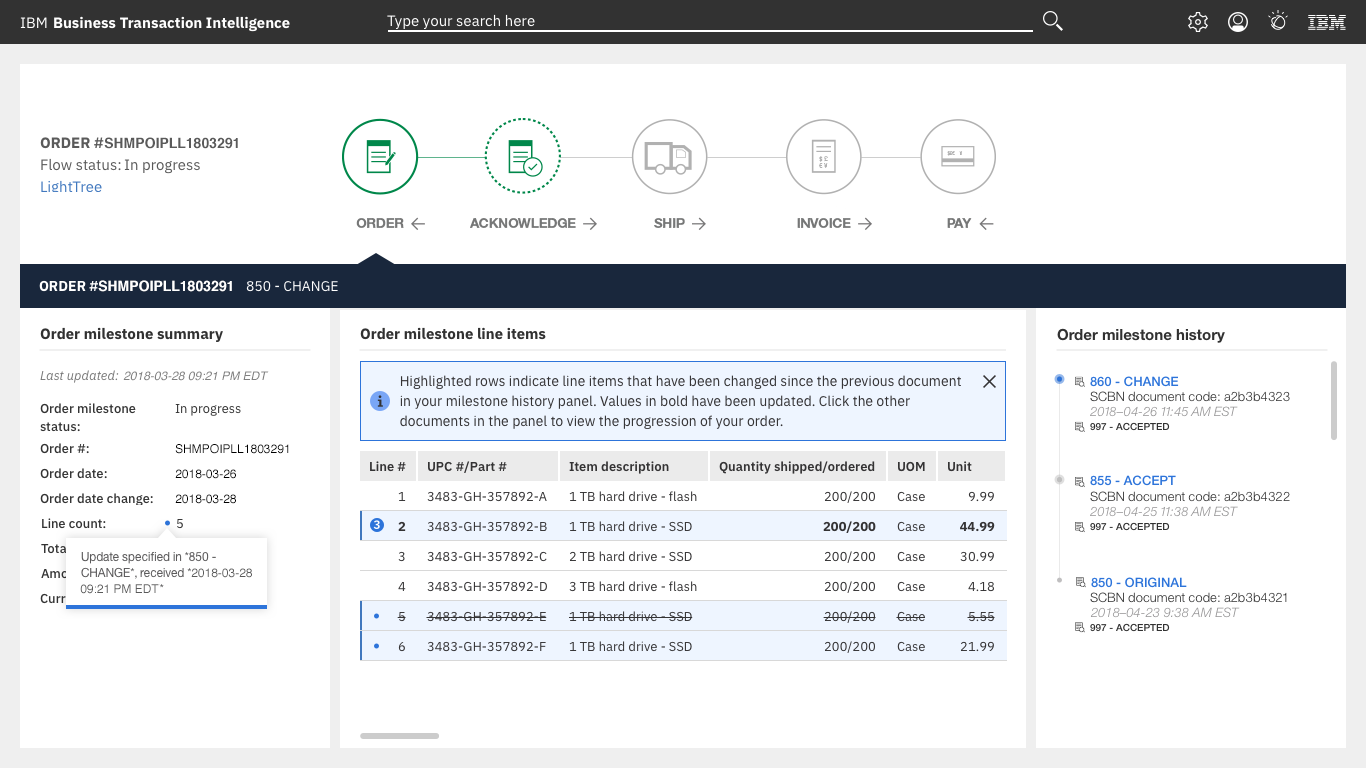The image size is (1366, 768).
Task: Click document icon beside 860 - CHANGE
Action: click(x=1079, y=382)
